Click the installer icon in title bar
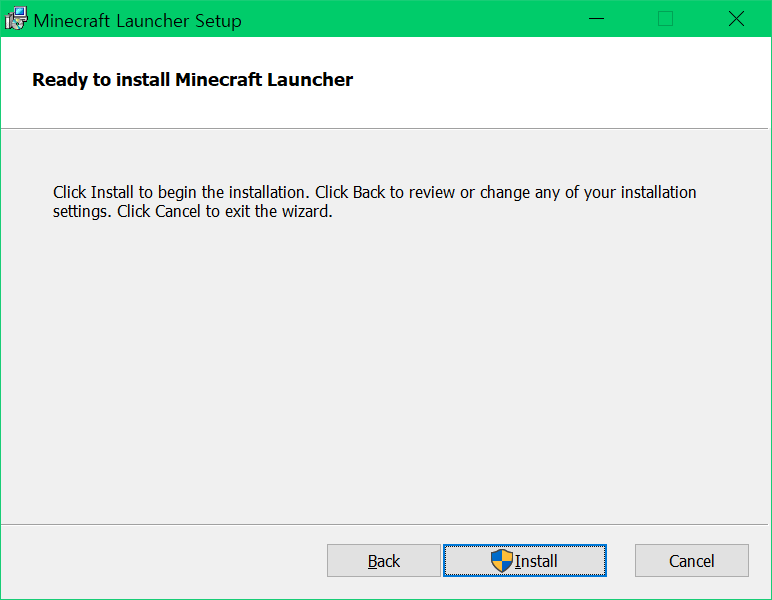 (x=16, y=19)
